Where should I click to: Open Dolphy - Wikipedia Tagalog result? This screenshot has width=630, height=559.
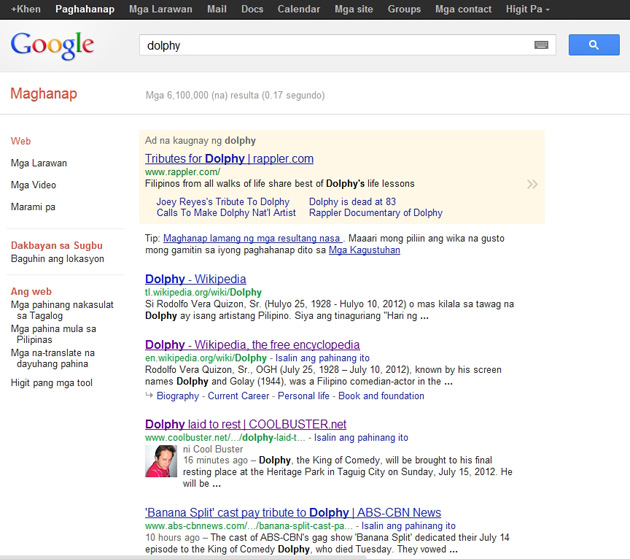click(x=195, y=279)
